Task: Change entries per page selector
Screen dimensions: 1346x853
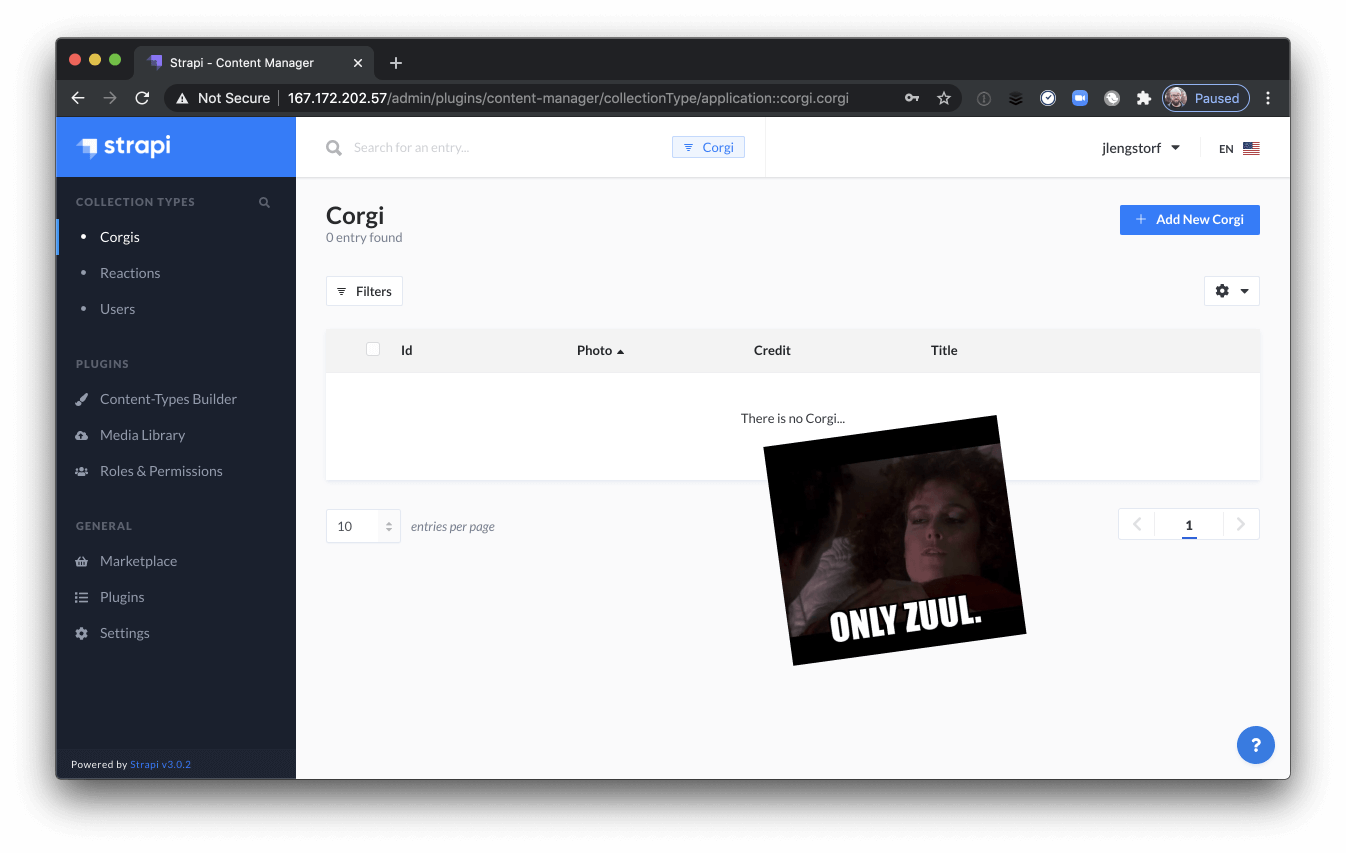Action: pos(363,526)
